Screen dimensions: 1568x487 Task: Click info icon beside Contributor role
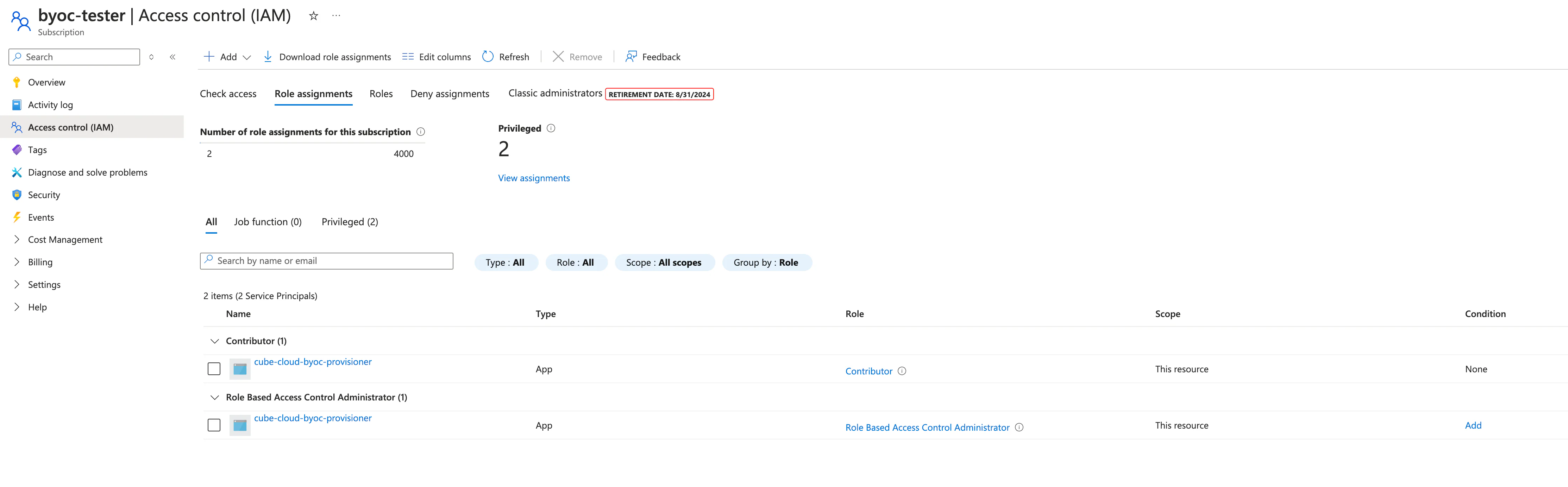(x=902, y=371)
